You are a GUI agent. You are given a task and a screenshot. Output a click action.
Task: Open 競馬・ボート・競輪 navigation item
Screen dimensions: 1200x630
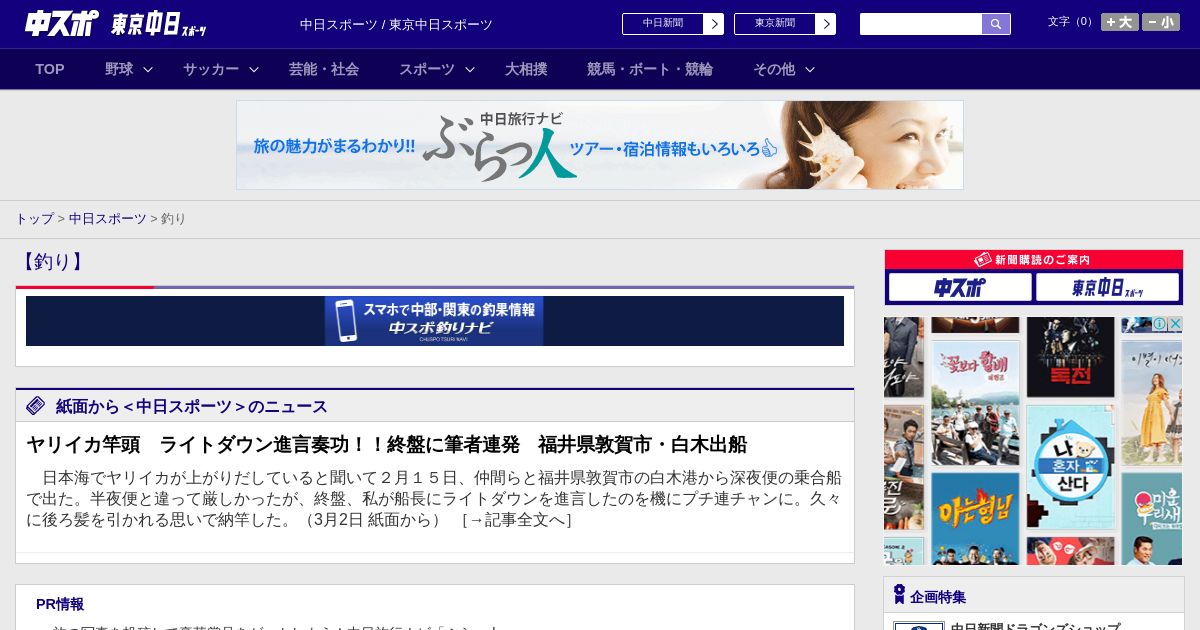tap(650, 69)
